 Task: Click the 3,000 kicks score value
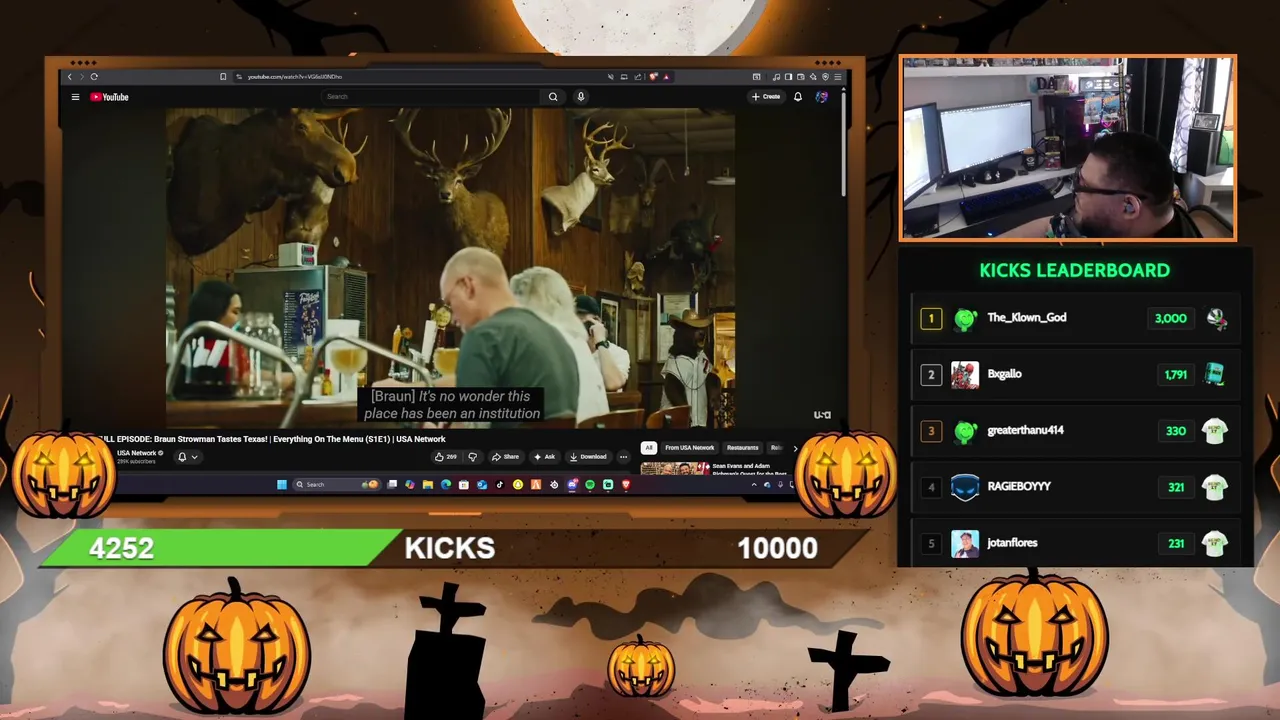pos(1171,319)
